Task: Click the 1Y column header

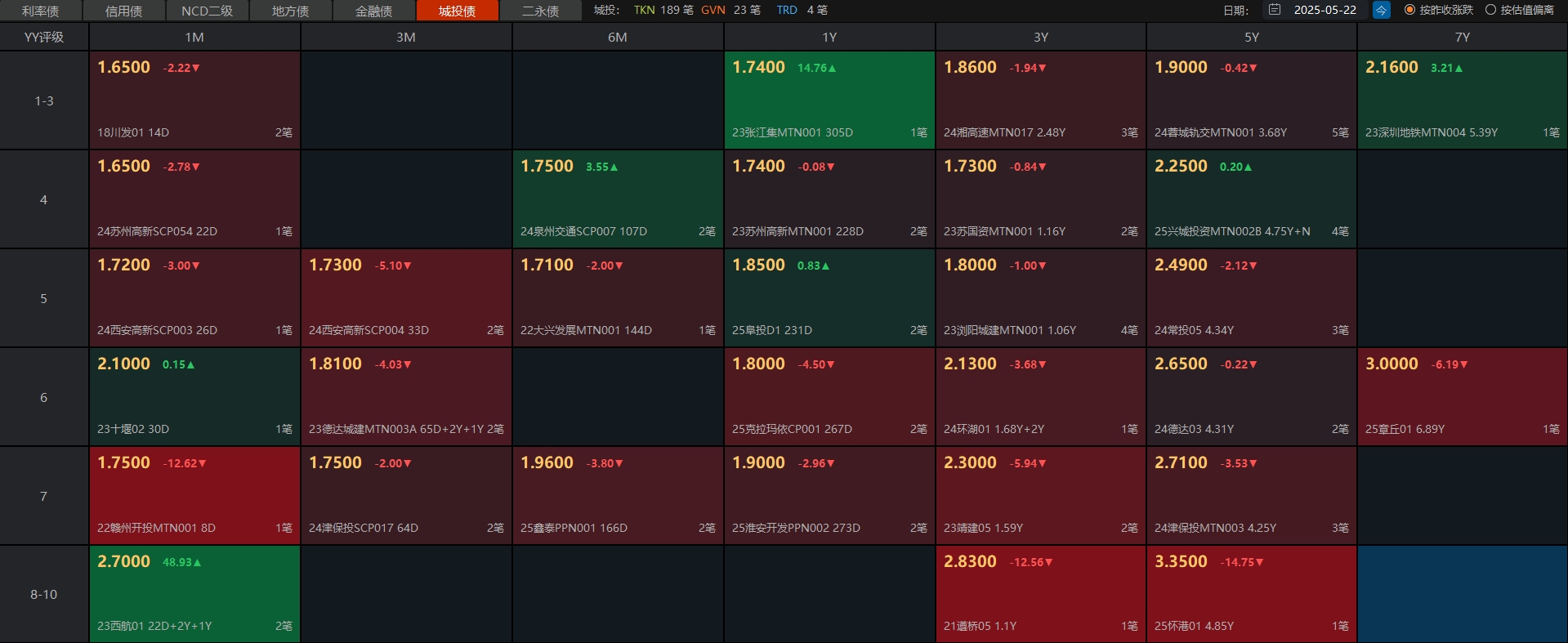Action: [829, 37]
